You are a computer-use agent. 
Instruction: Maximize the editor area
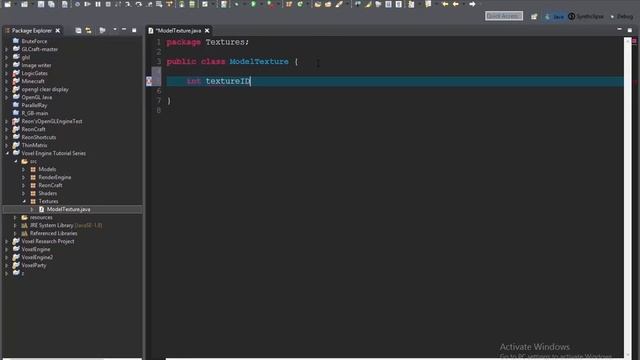click(630, 30)
